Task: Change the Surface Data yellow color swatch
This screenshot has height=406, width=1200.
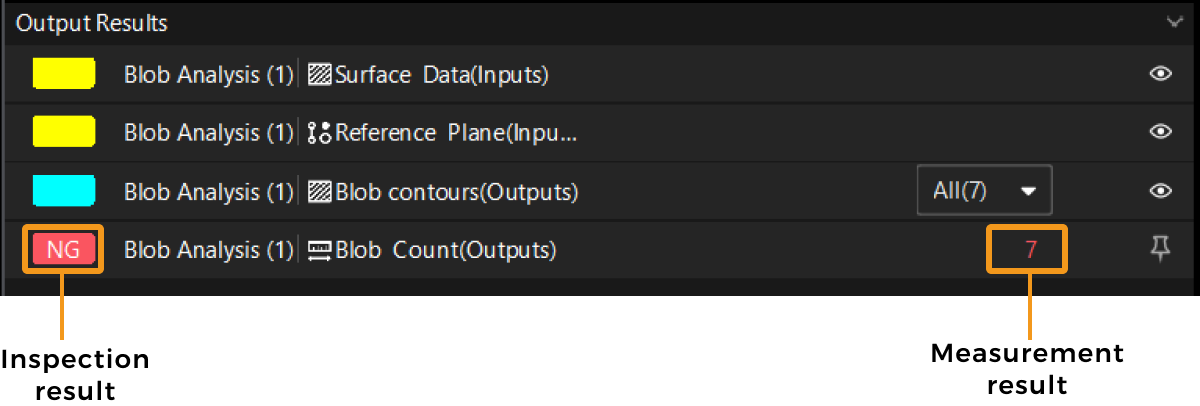Action: pos(64,74)
